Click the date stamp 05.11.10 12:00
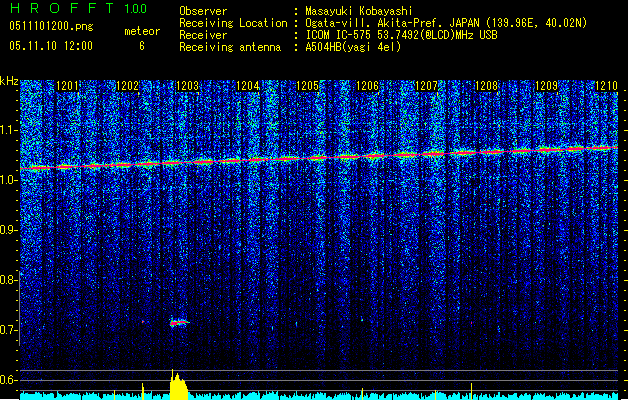 click(51, 46)
